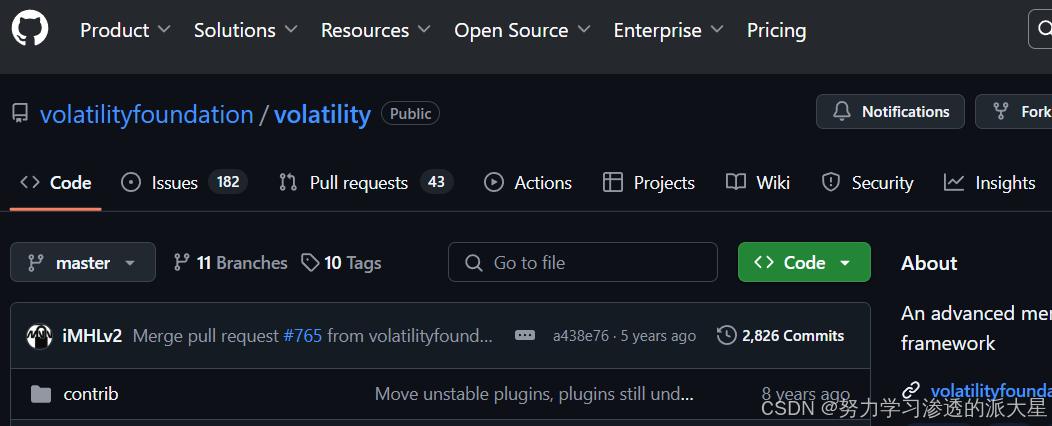This screenshot has height=426, width=1052.
Task: Open the green Code dropdown button
Action: point(804,263)
